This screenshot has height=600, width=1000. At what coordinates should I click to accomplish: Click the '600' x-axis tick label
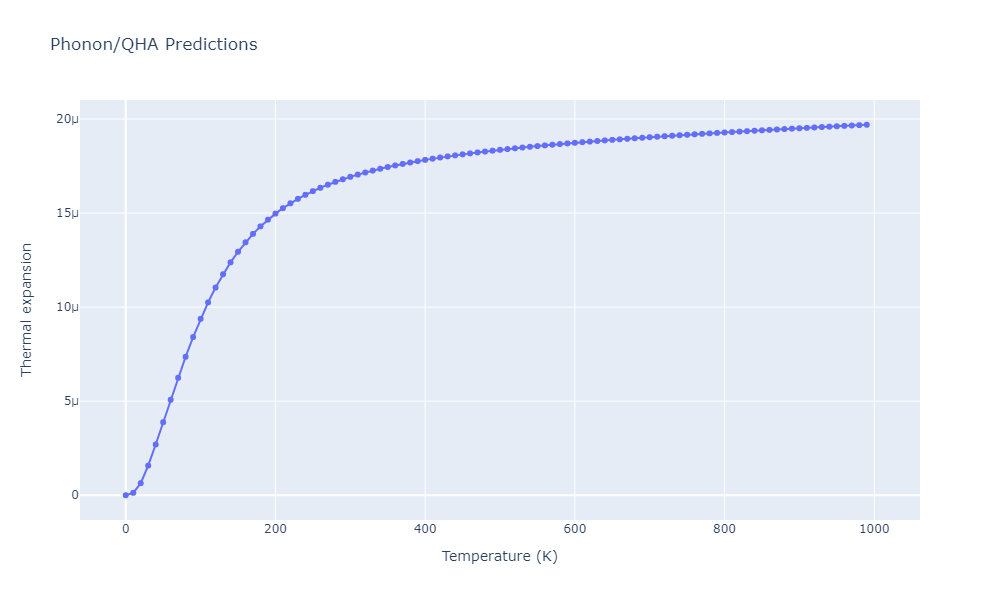(x=575, y=529)
